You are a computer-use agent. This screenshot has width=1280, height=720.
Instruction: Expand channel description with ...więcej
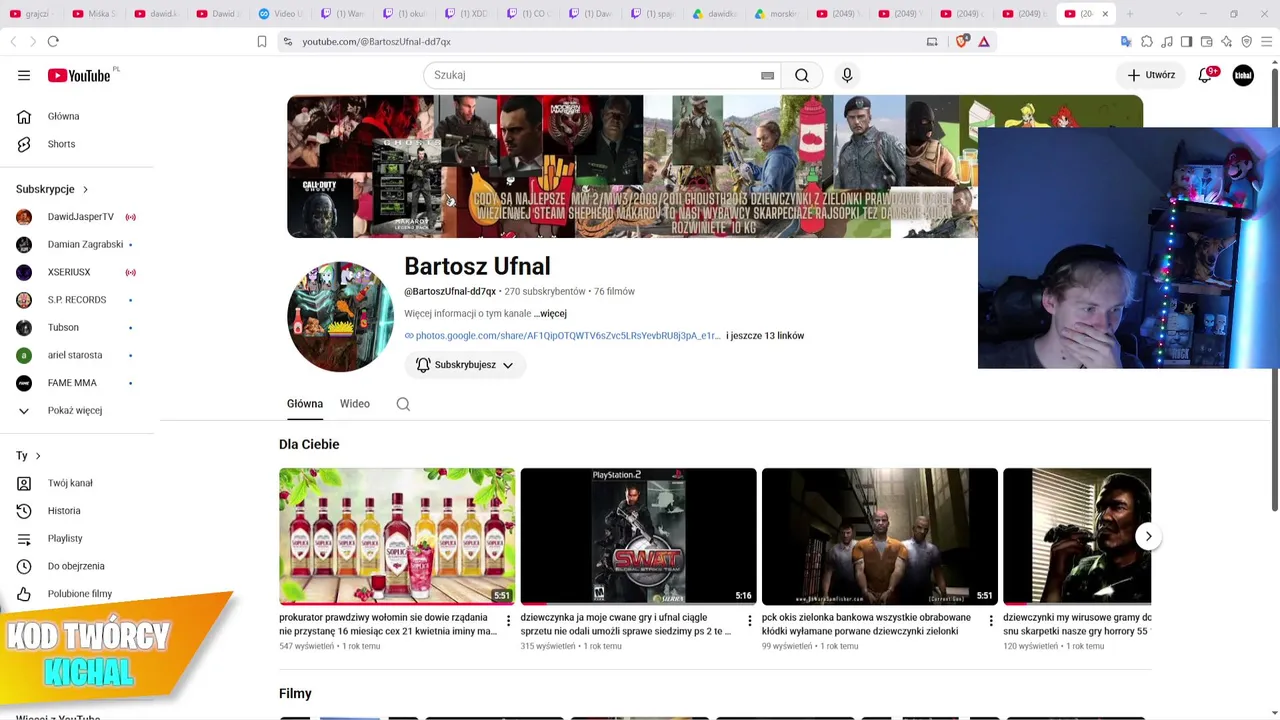click(551, 314)
